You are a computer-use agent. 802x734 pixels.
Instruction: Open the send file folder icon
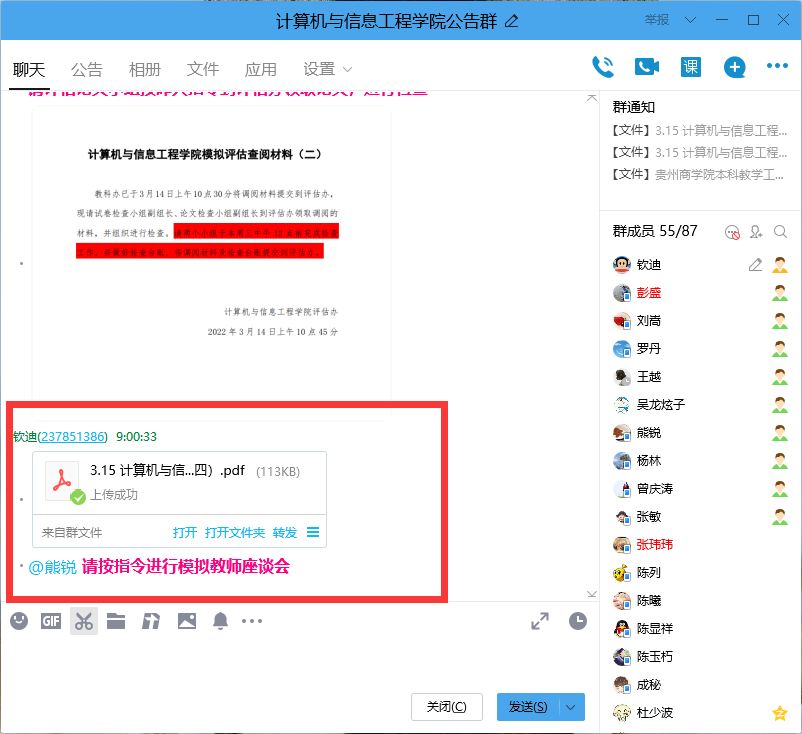click(x=116, y=621)
